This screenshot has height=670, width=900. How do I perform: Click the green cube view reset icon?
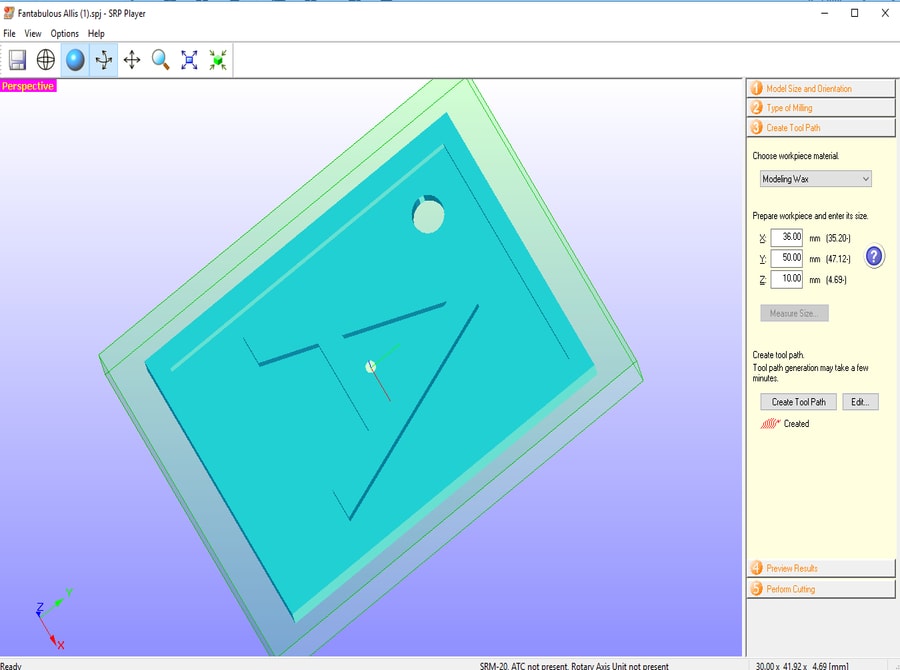click(218, 60)
